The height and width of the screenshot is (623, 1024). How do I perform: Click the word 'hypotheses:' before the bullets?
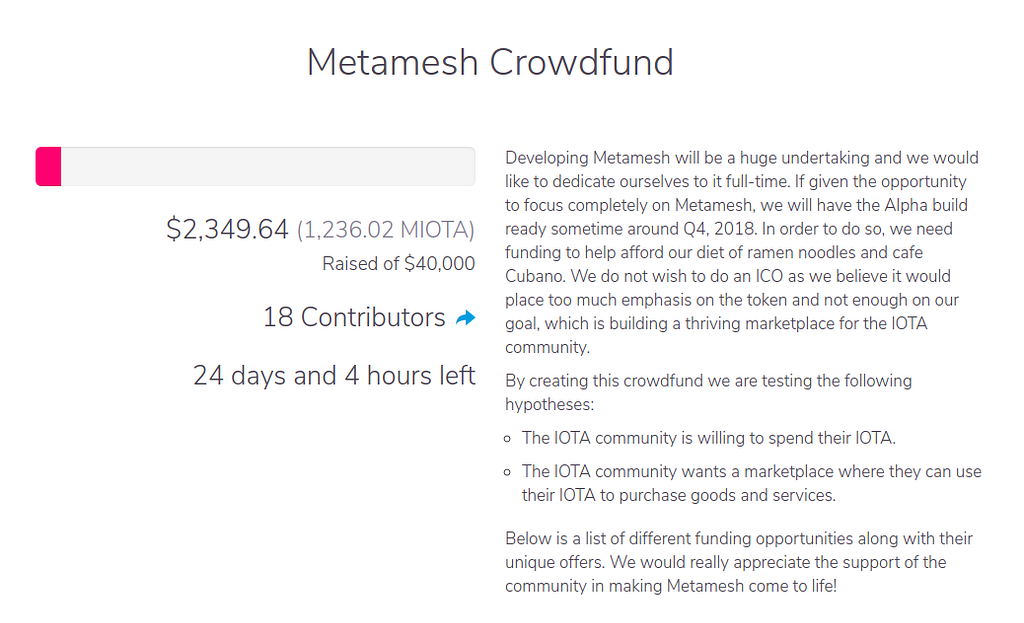tap(547, 404)
